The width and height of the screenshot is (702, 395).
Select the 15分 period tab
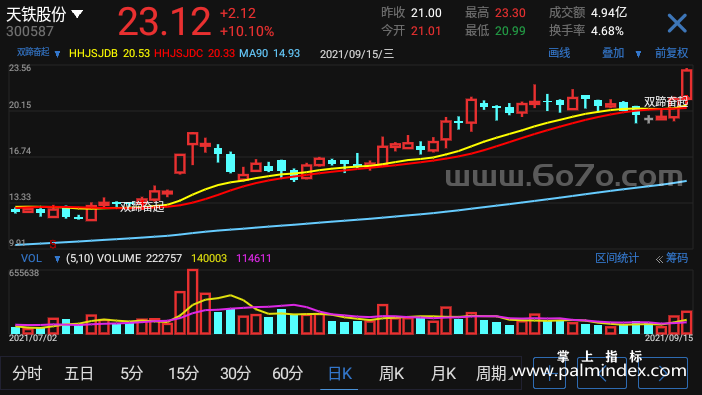tap(183, 373)
